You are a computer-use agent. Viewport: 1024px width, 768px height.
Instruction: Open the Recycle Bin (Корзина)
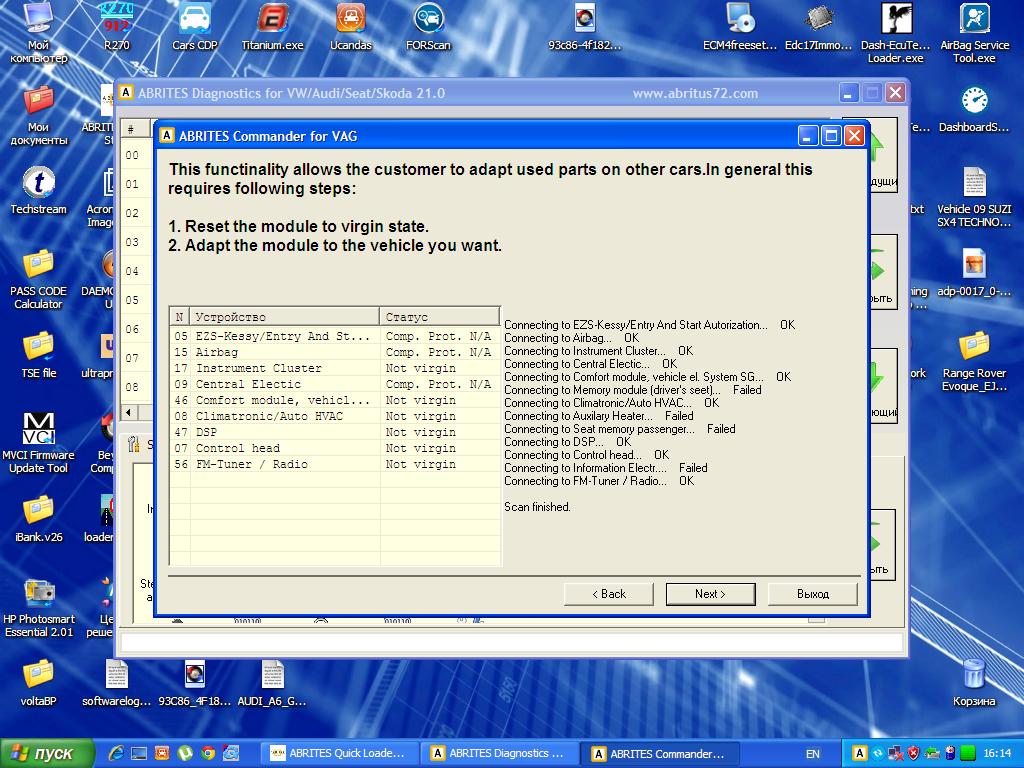974,683
